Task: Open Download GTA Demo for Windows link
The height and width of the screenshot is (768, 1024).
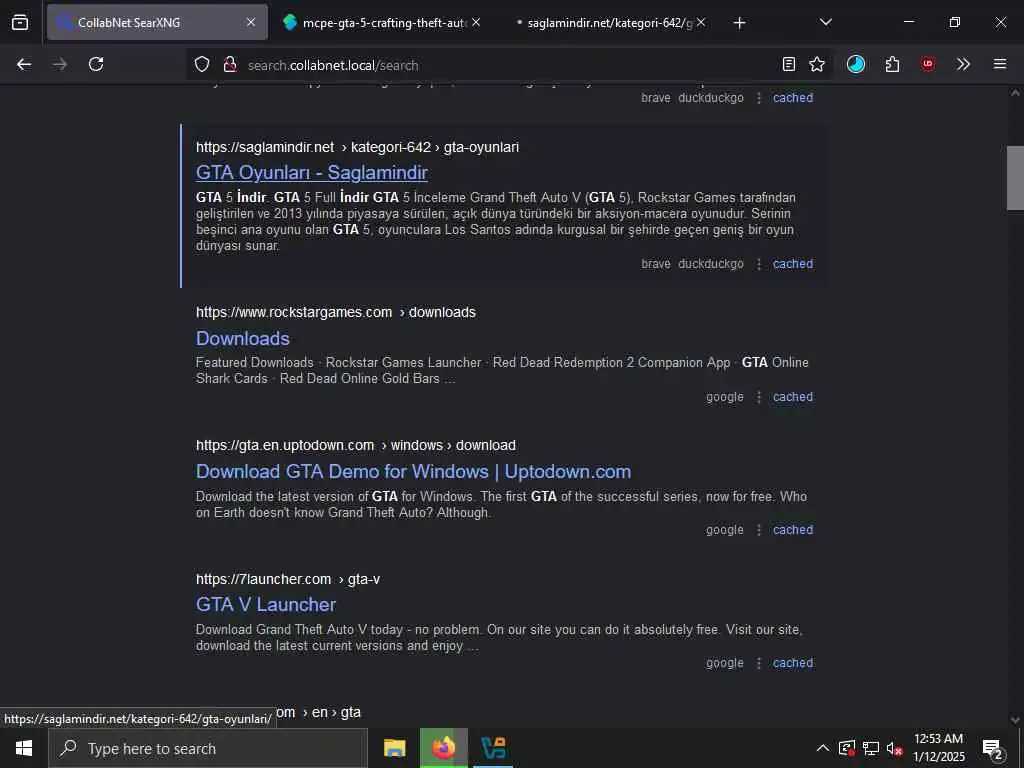Action: click(413, 472)
